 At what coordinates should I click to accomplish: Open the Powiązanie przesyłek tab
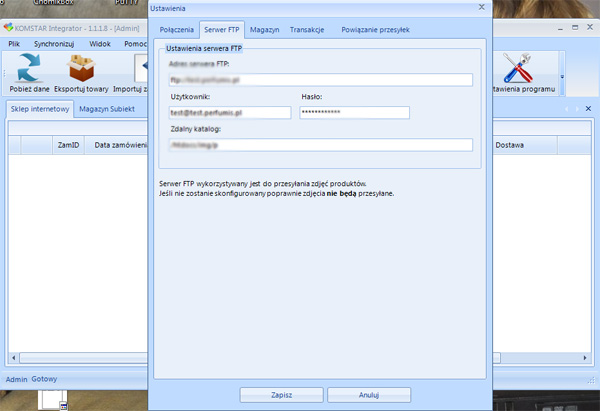click(375, 30)
